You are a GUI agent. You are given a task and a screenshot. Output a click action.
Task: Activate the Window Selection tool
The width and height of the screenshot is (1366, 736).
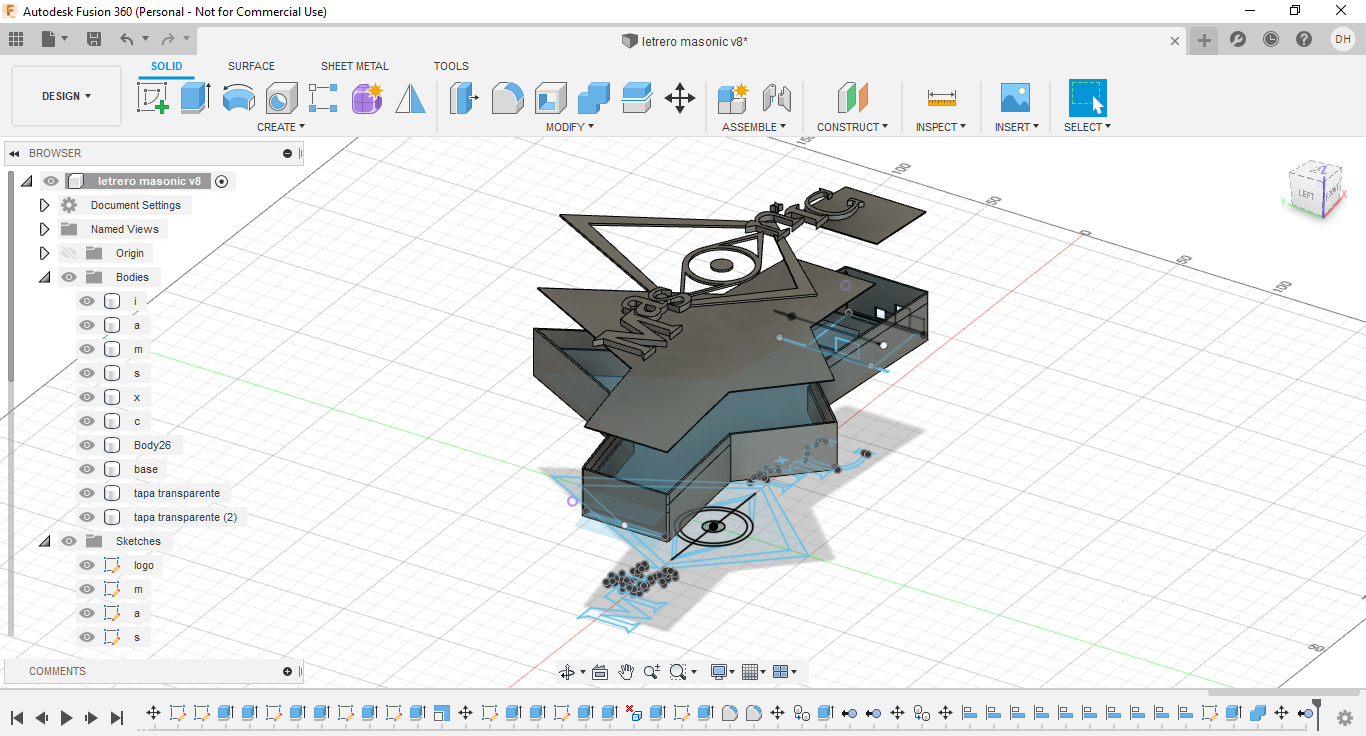click(1087, 98)
